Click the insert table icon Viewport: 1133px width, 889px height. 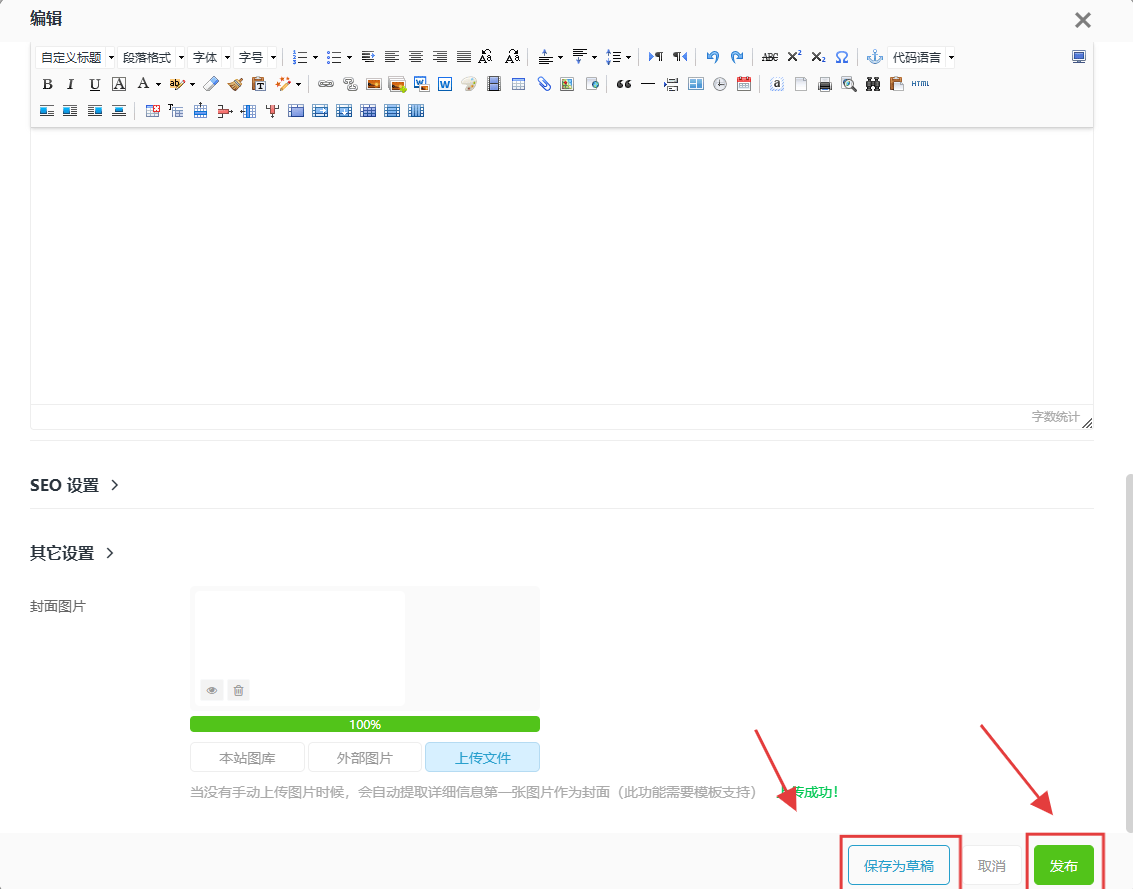click(518, 85)
